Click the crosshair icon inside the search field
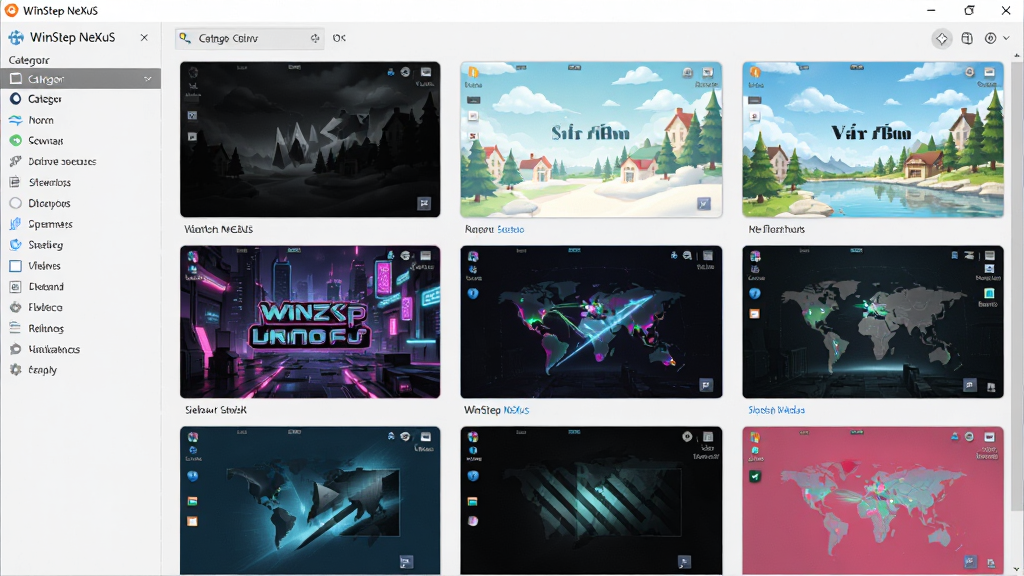The width and height of the screenshot is (1024, 576). click(315, 39)
